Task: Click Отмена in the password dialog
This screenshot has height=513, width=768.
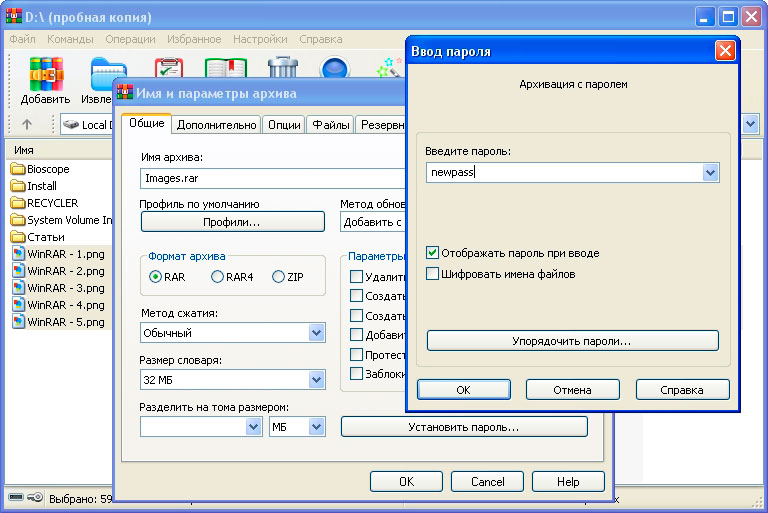Action: click(573, 390)
